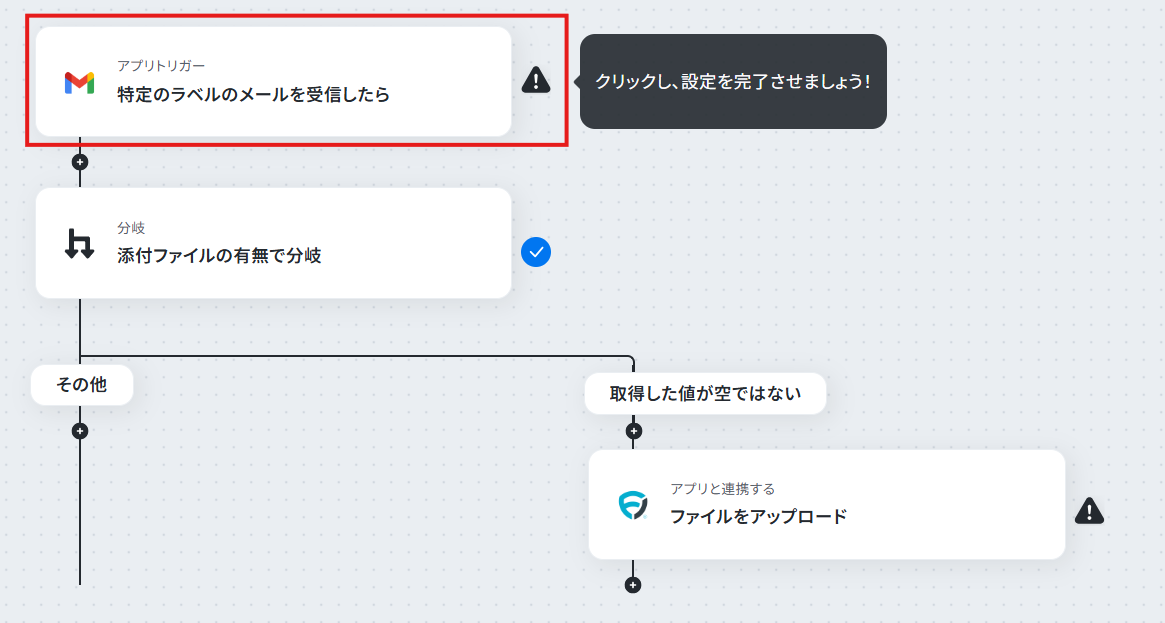The image size is (1165, 623).
Task: Select the その他 branch label
Action: tap(82, 385)
